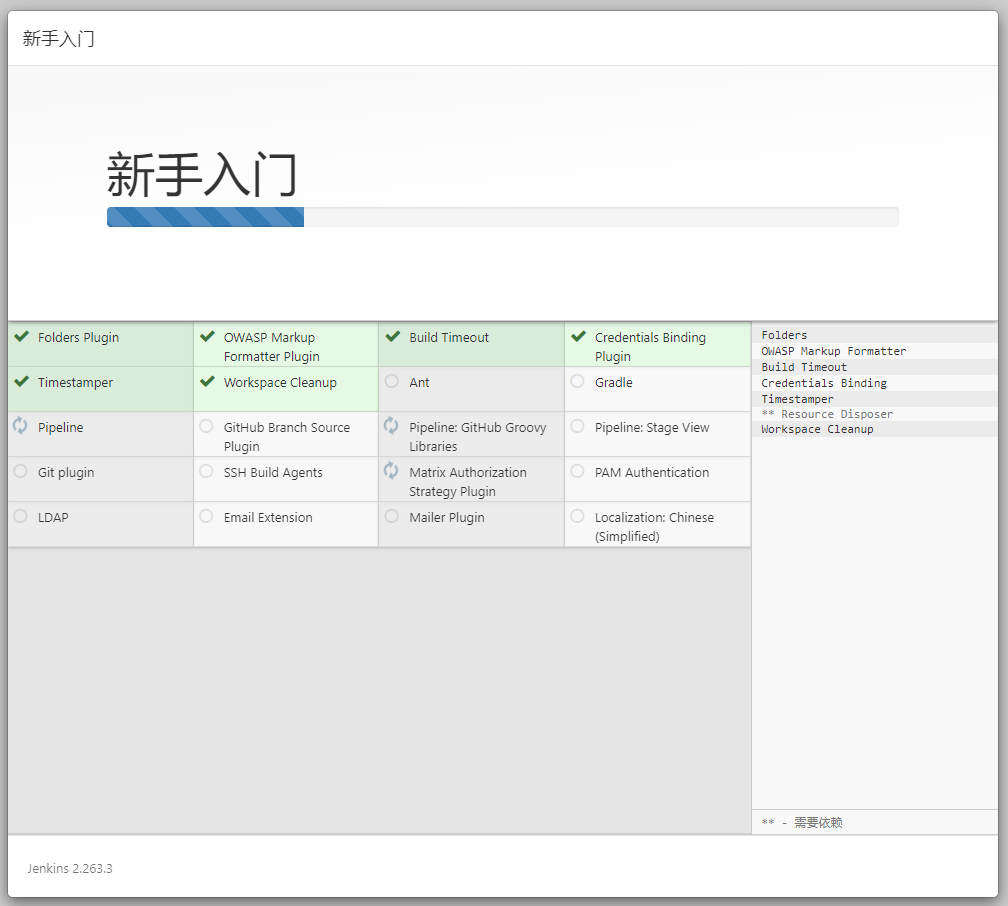Click the spinner icon next to Pipeline: GitHub Groovy Libraries
This screenshot has height=906, width=1008.
[x=392, y=426]
